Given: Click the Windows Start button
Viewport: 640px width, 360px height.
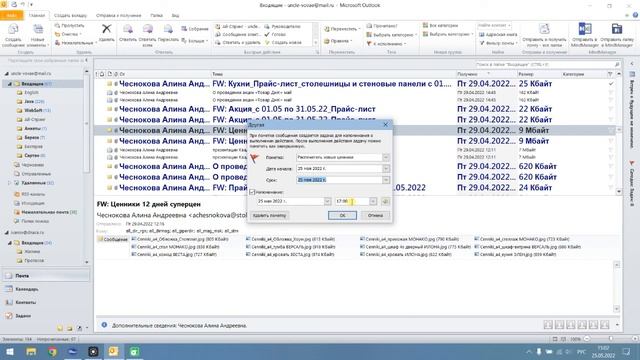Looking at the screenshot, I should (x=10, y=351).
